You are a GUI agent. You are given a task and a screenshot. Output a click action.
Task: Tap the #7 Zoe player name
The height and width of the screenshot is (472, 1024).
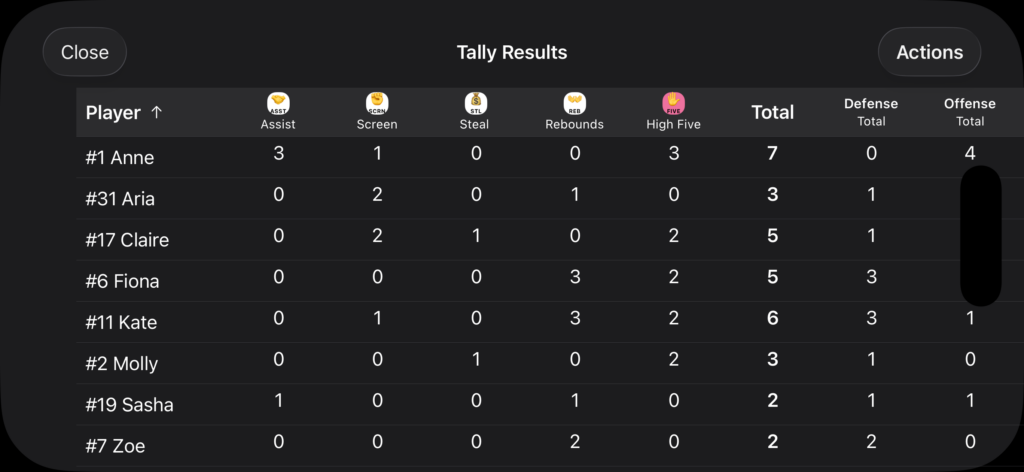coord(115,446)
